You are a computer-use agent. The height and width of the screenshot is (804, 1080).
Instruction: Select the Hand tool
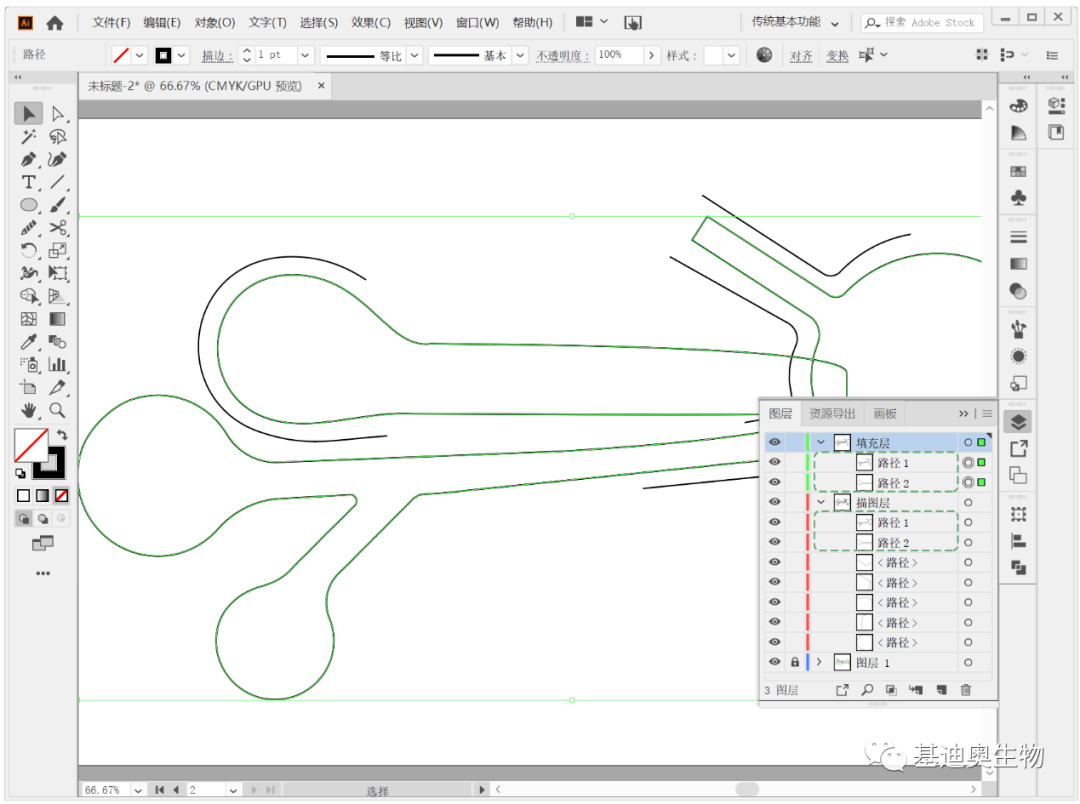pos(28,411)
